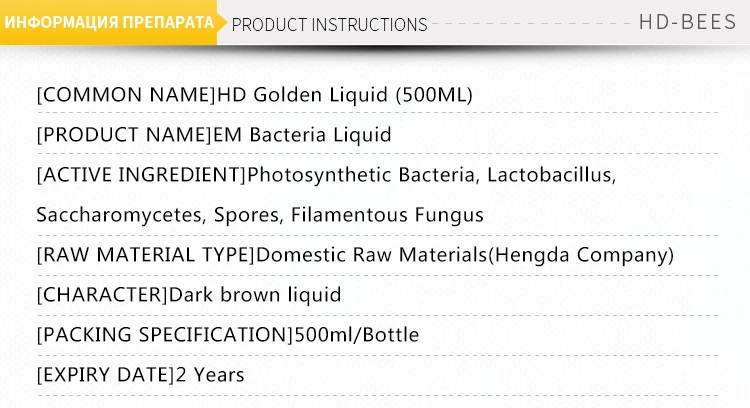
Task: Click the [RAW MATERIAL TYPE] label
Action: pyautogui.click(x=146, y=255)
